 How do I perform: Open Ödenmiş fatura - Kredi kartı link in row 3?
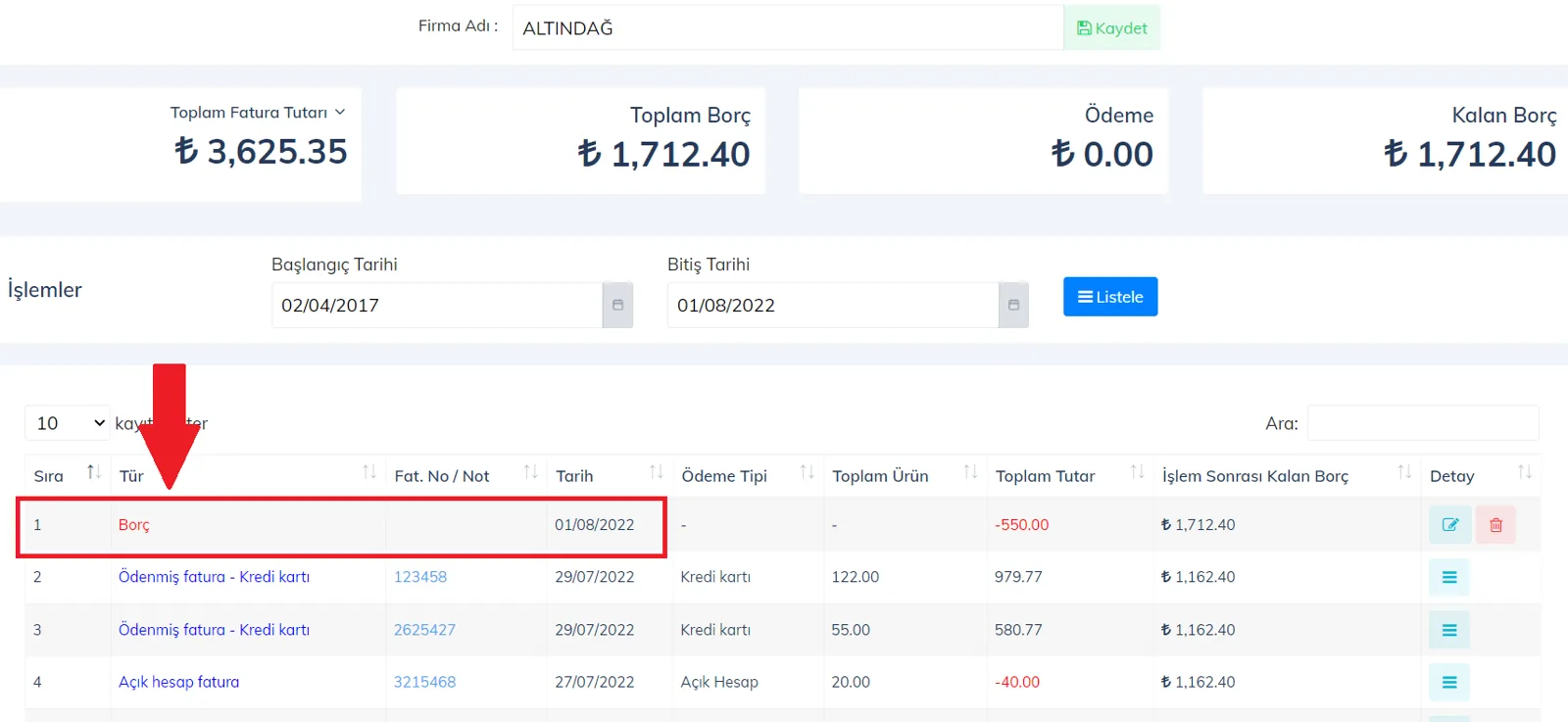[214, 630]
